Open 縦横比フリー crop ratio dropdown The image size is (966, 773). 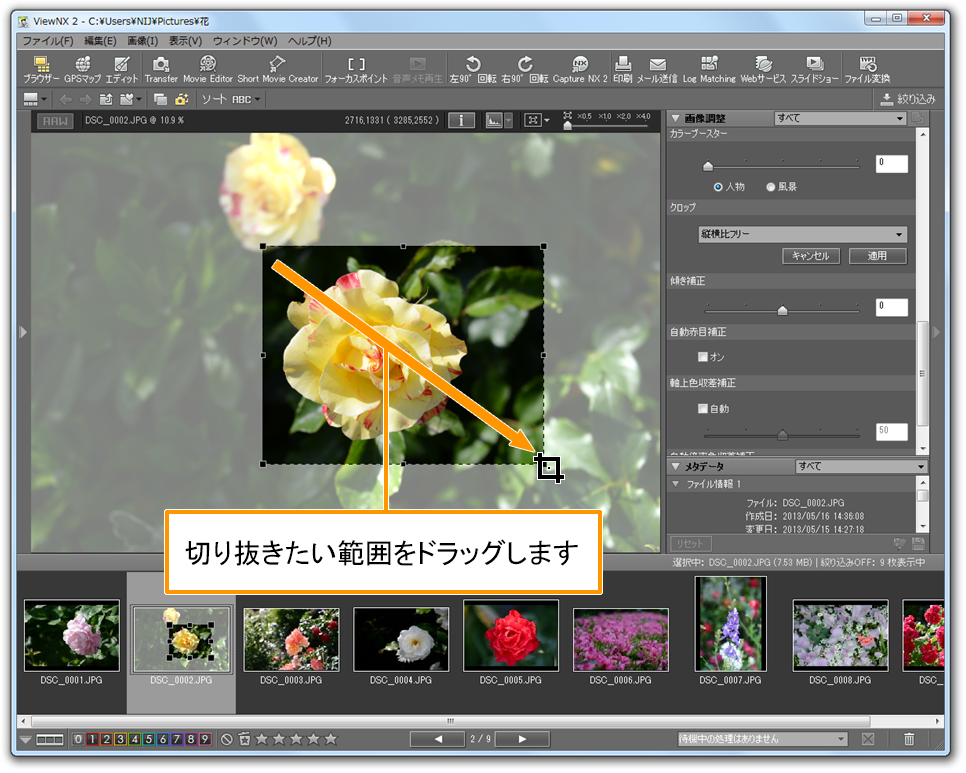802,234
